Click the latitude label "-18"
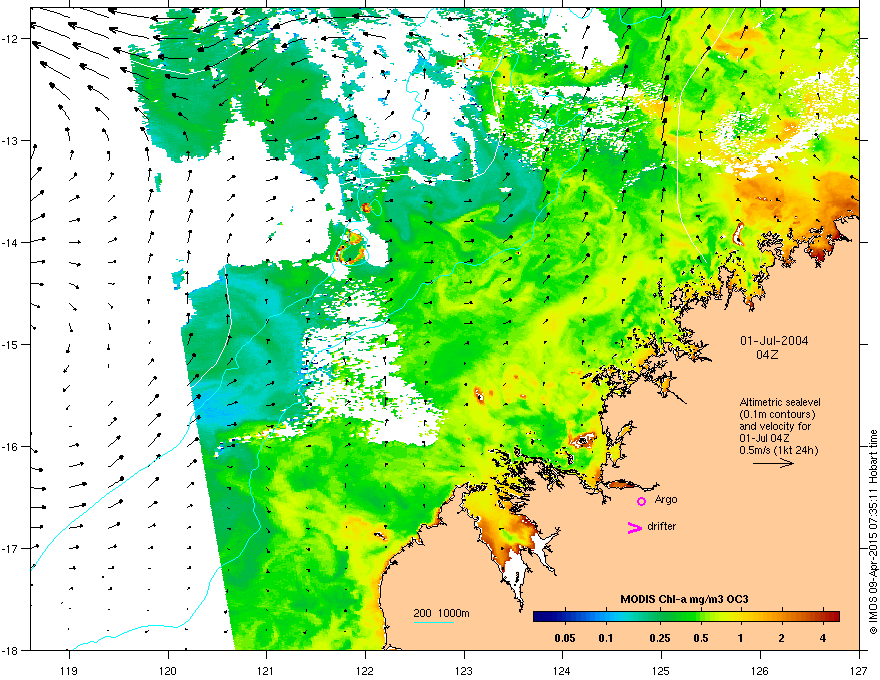Screen dimensions: 880x680 [11, 650]
